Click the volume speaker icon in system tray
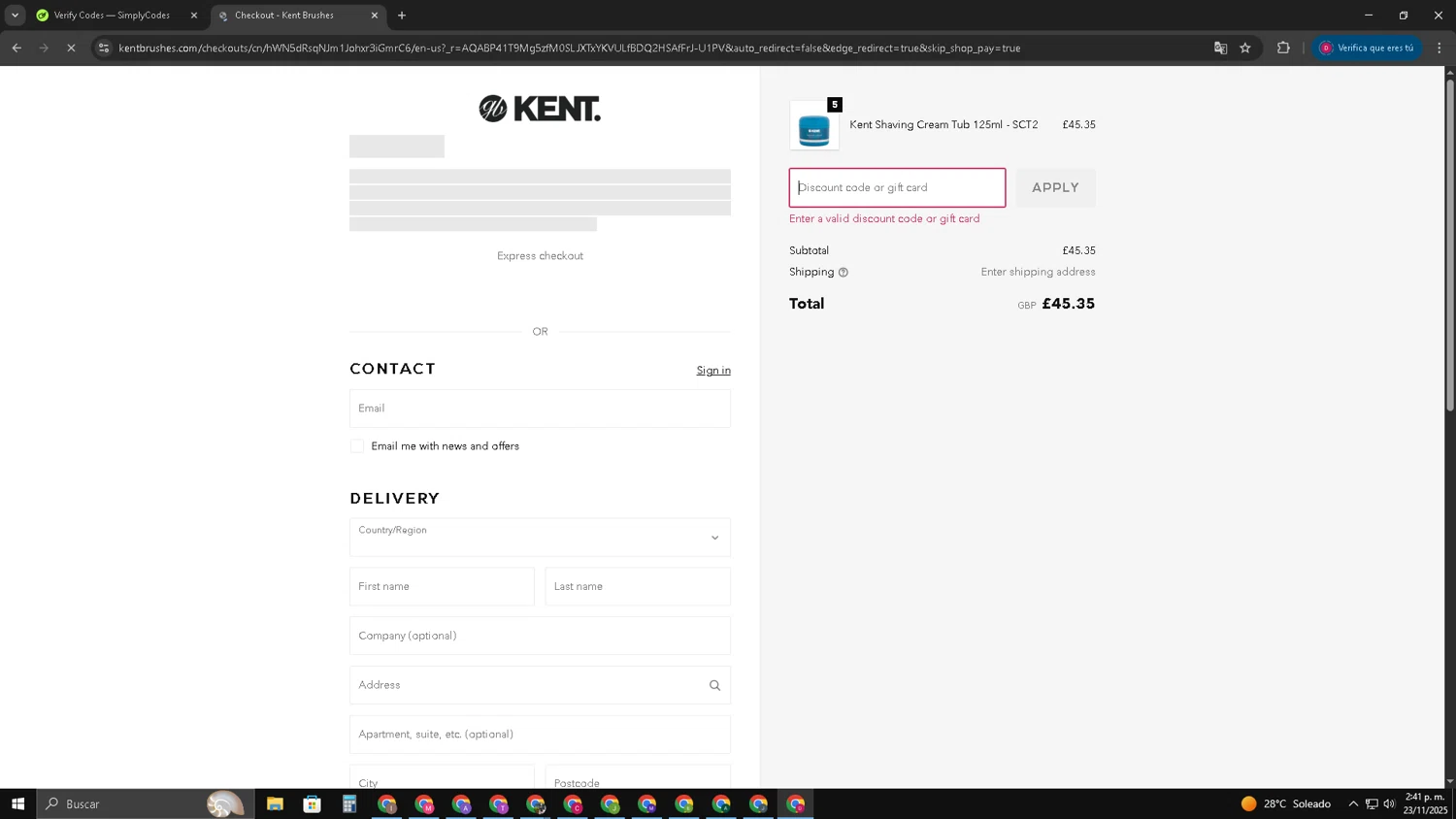Viewport: 1456px width, 819px height. click(1389, 803)
